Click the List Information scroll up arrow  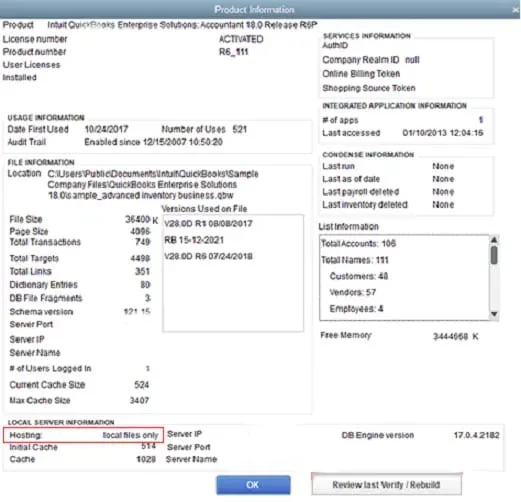[x=494, y=240]
